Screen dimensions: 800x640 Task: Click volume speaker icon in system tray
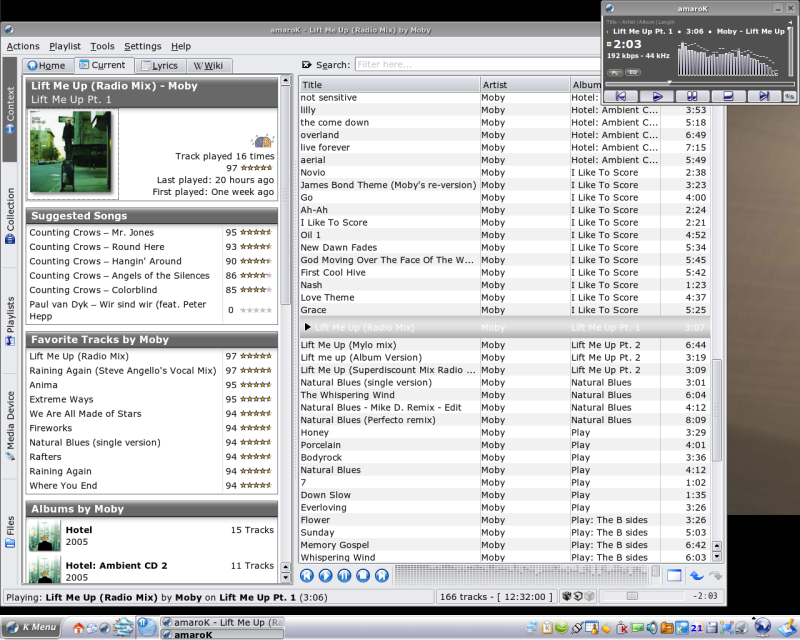pyautogui.click(x=652, y=628)
